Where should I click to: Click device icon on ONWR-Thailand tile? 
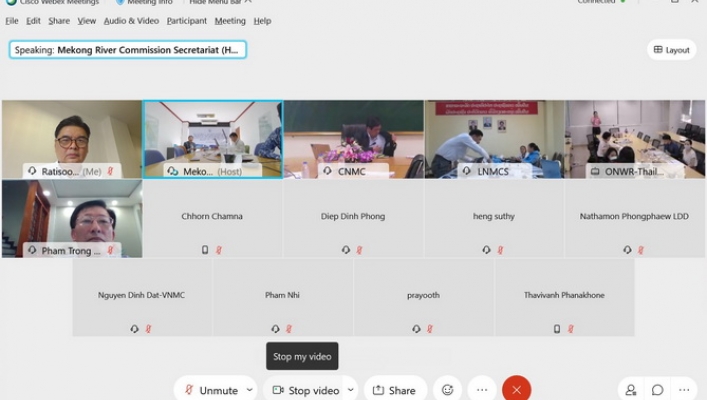[x=595, y=171]
